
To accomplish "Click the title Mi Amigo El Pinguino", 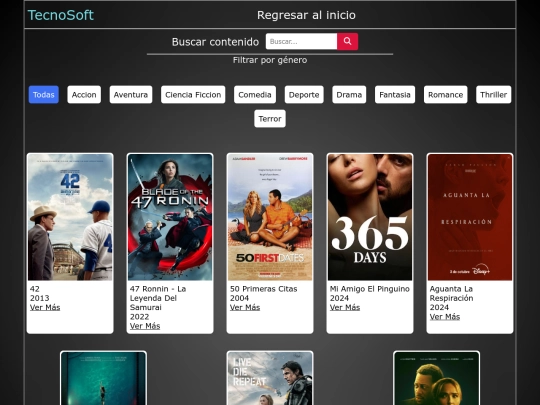I will click(x=370, y=289).
